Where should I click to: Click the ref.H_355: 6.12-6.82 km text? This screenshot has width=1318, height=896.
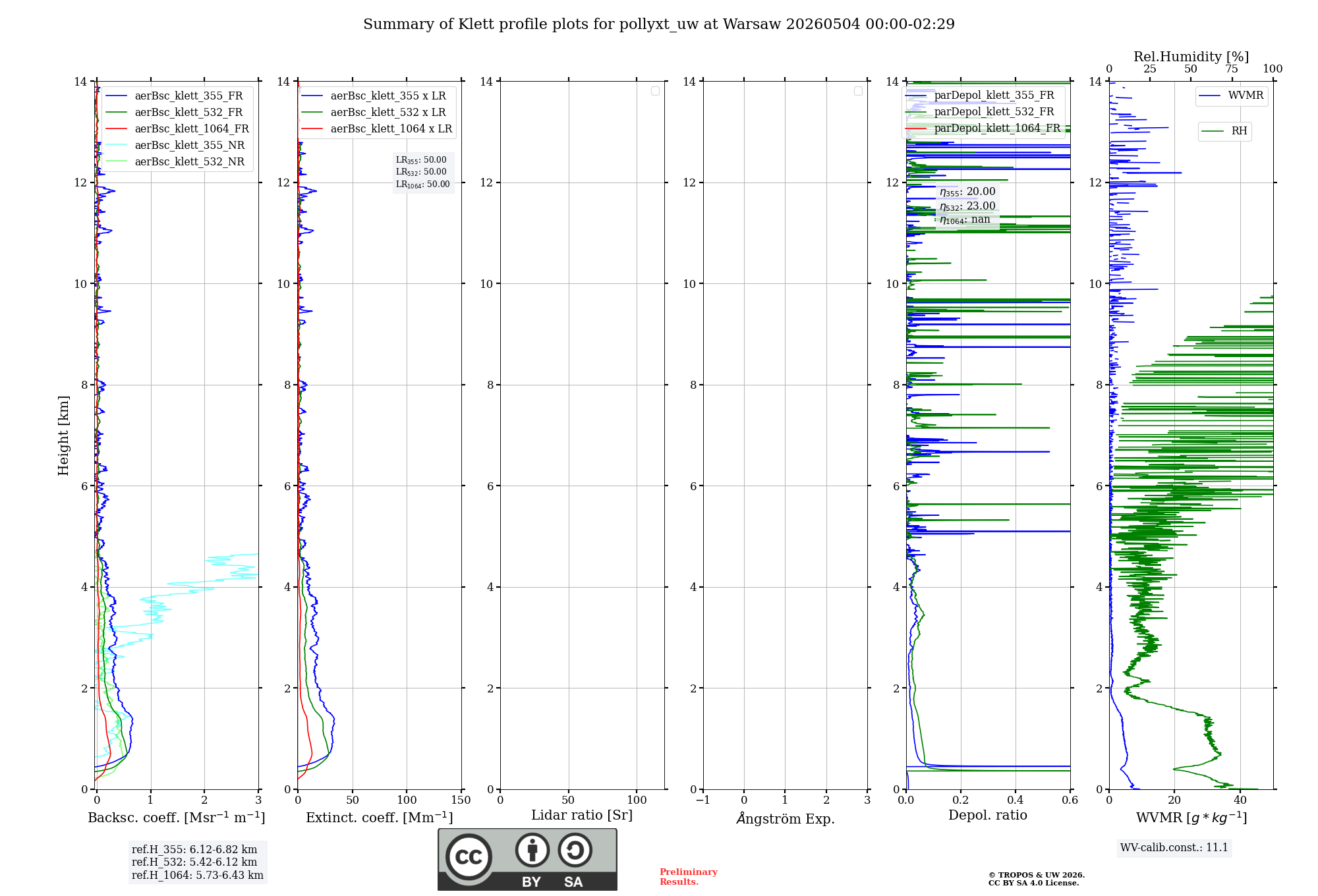(194, 850)
